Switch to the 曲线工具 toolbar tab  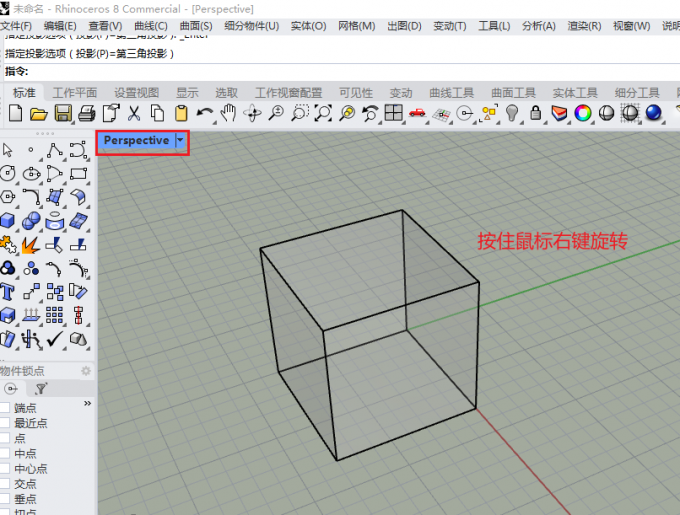451,93
